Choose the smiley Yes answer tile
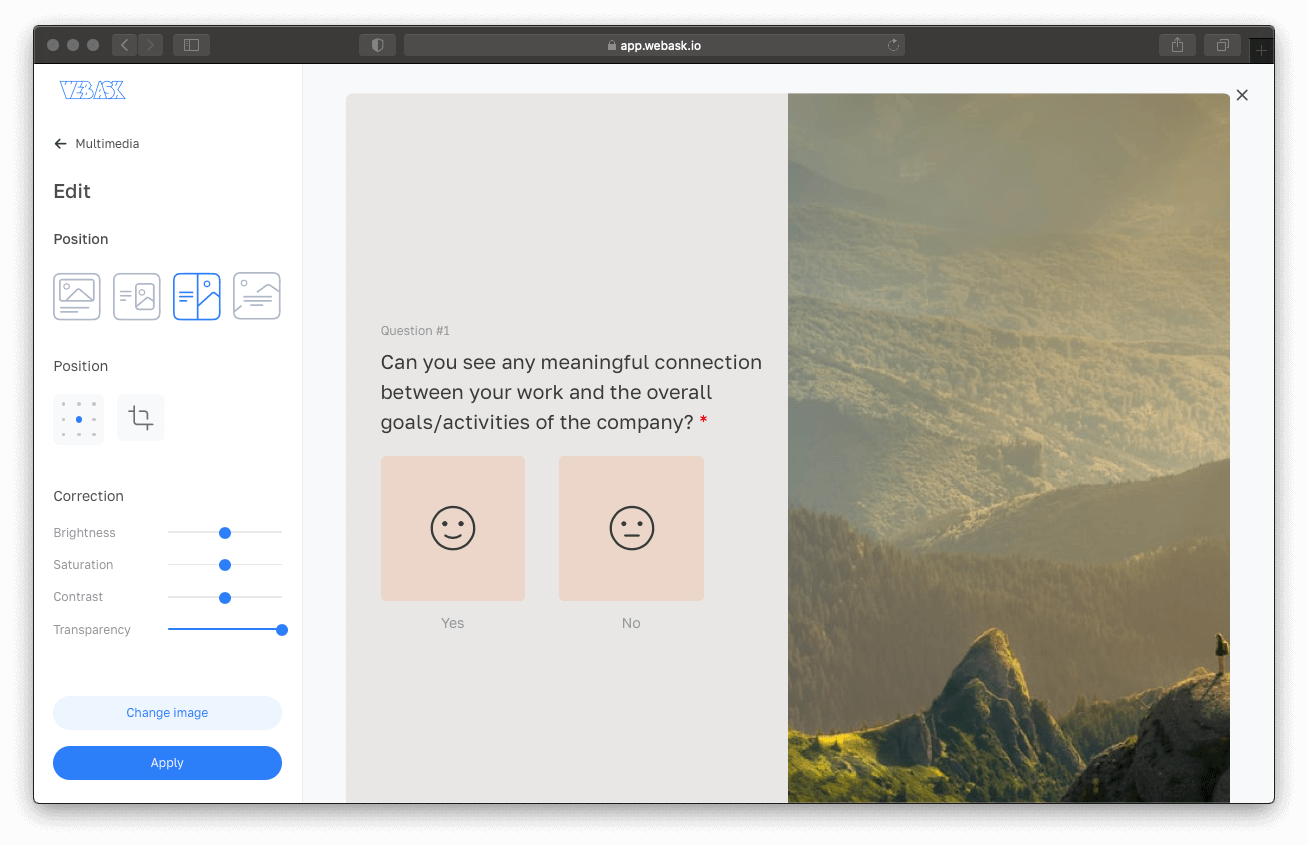This screenshot has width=1308, height=845. 453,528
